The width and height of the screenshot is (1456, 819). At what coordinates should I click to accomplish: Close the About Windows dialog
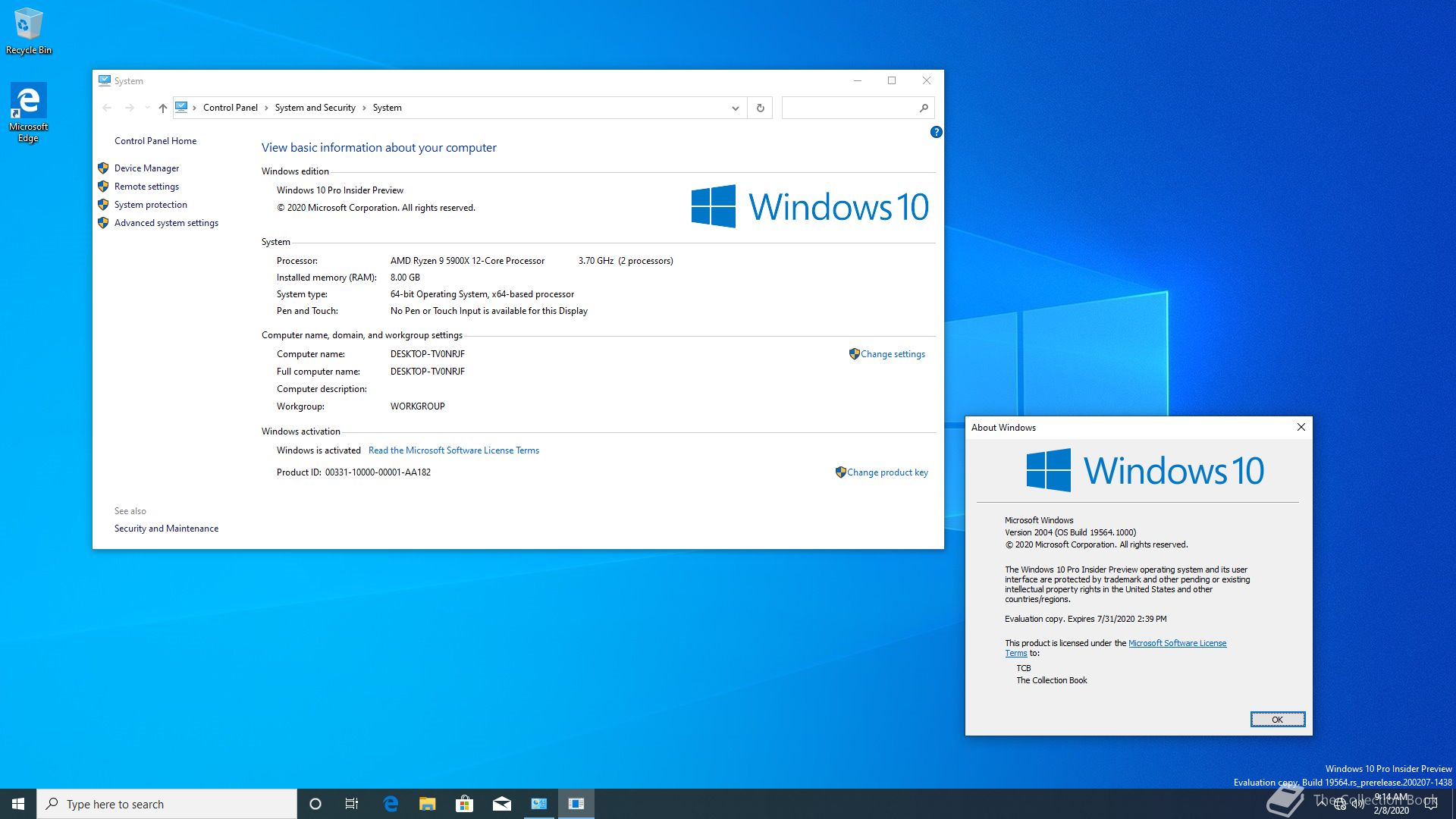pyautogui.click(x=1301, y=427)
